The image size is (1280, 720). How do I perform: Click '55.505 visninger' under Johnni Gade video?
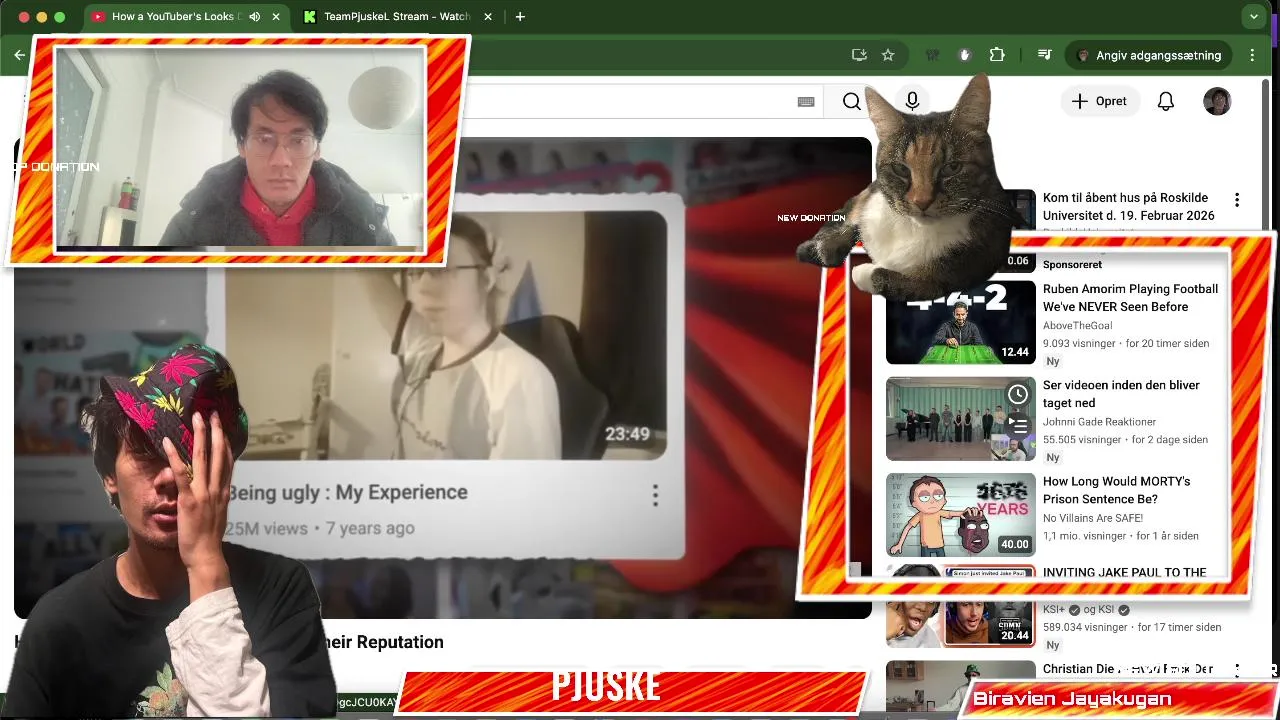point(1083,439)
